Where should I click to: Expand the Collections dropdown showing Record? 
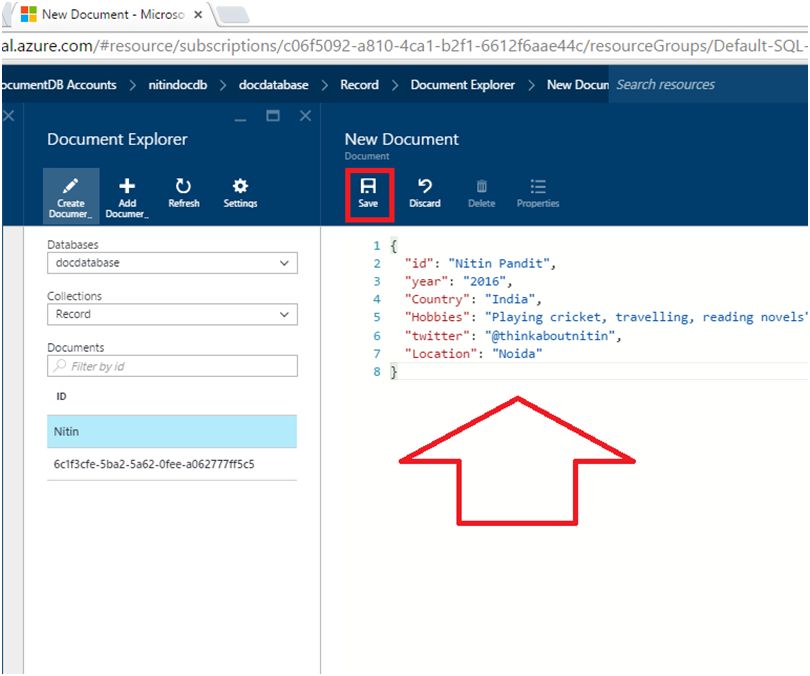coord(172,315)
